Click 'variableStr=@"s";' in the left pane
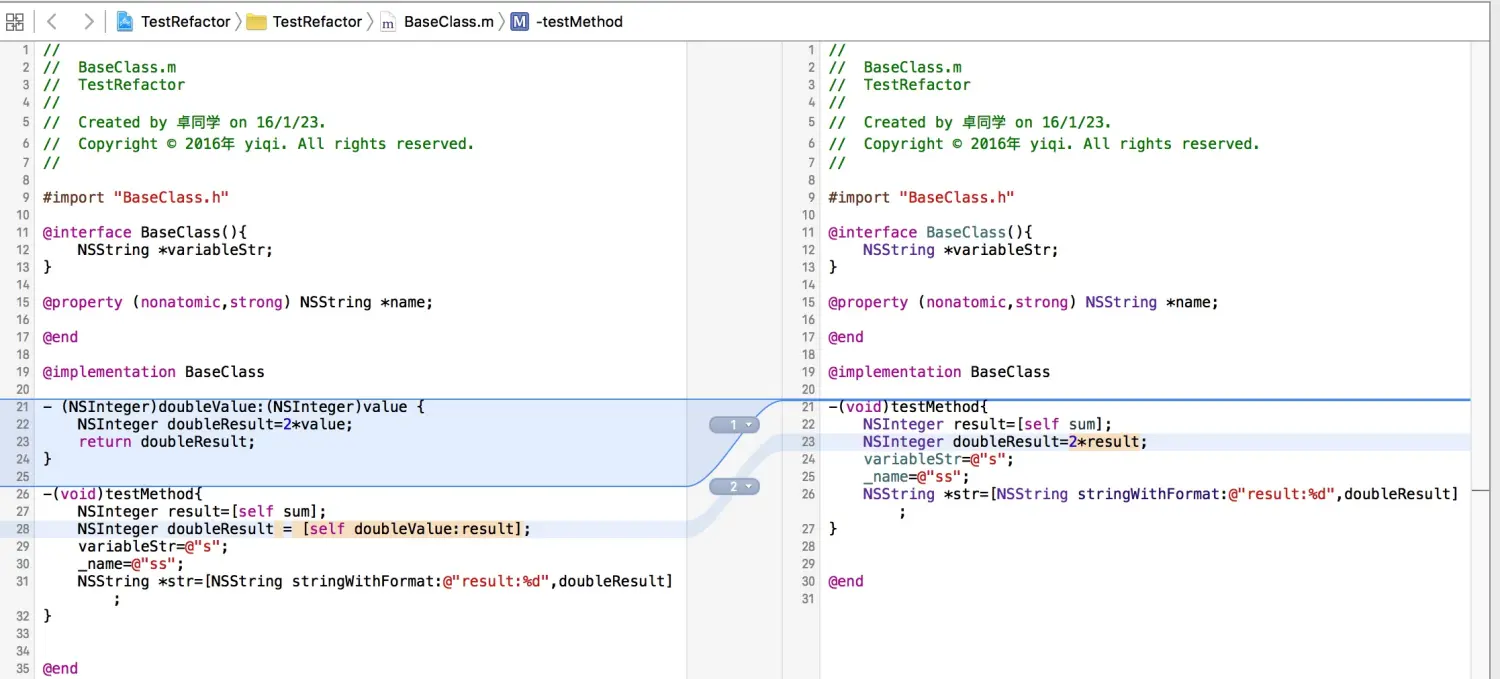The image size is (1500, 679). pyautogui.click(x=153, y=546)
